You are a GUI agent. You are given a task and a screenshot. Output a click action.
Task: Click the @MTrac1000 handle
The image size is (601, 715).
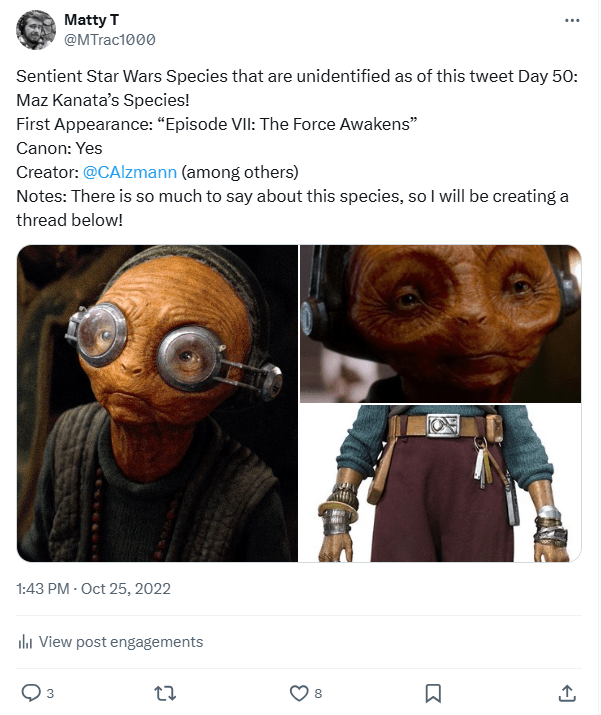[x=109, y=40]
